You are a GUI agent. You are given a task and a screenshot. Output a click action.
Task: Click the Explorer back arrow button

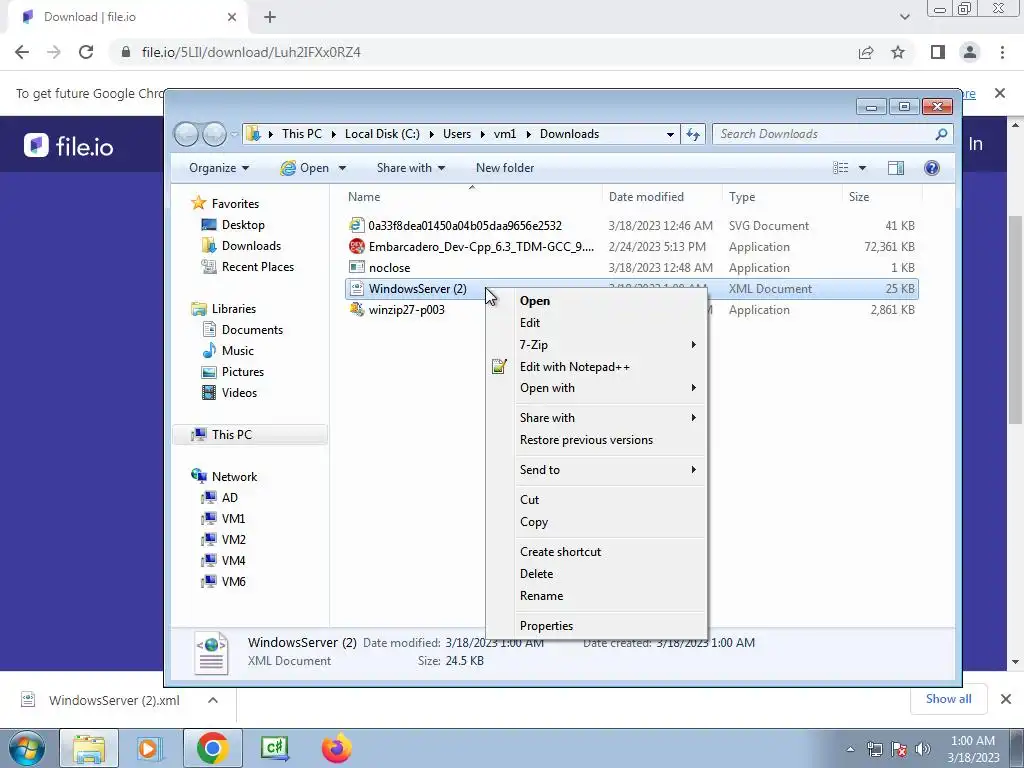pos(186,135)
